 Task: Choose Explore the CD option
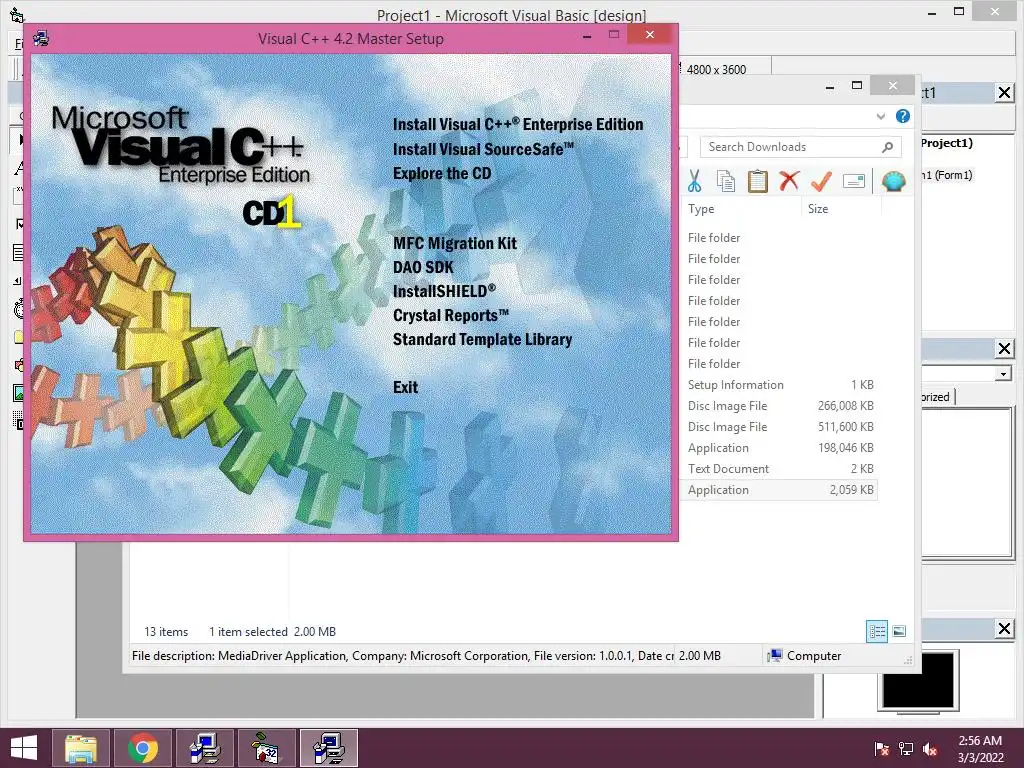[x=442, y=173]
